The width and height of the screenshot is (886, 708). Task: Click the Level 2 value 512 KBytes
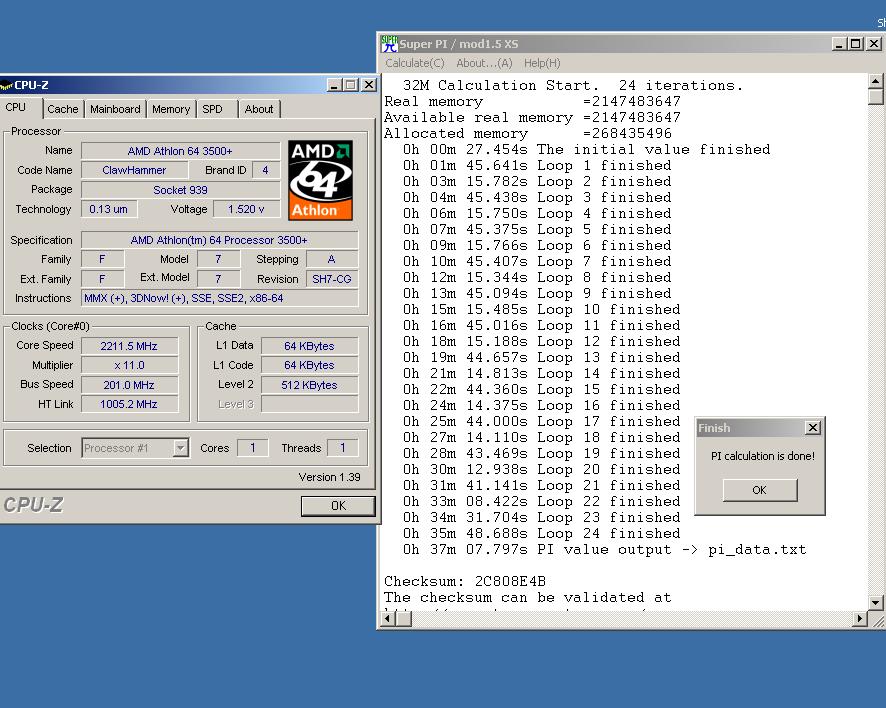pyautogui.click(x=309, y=385)
